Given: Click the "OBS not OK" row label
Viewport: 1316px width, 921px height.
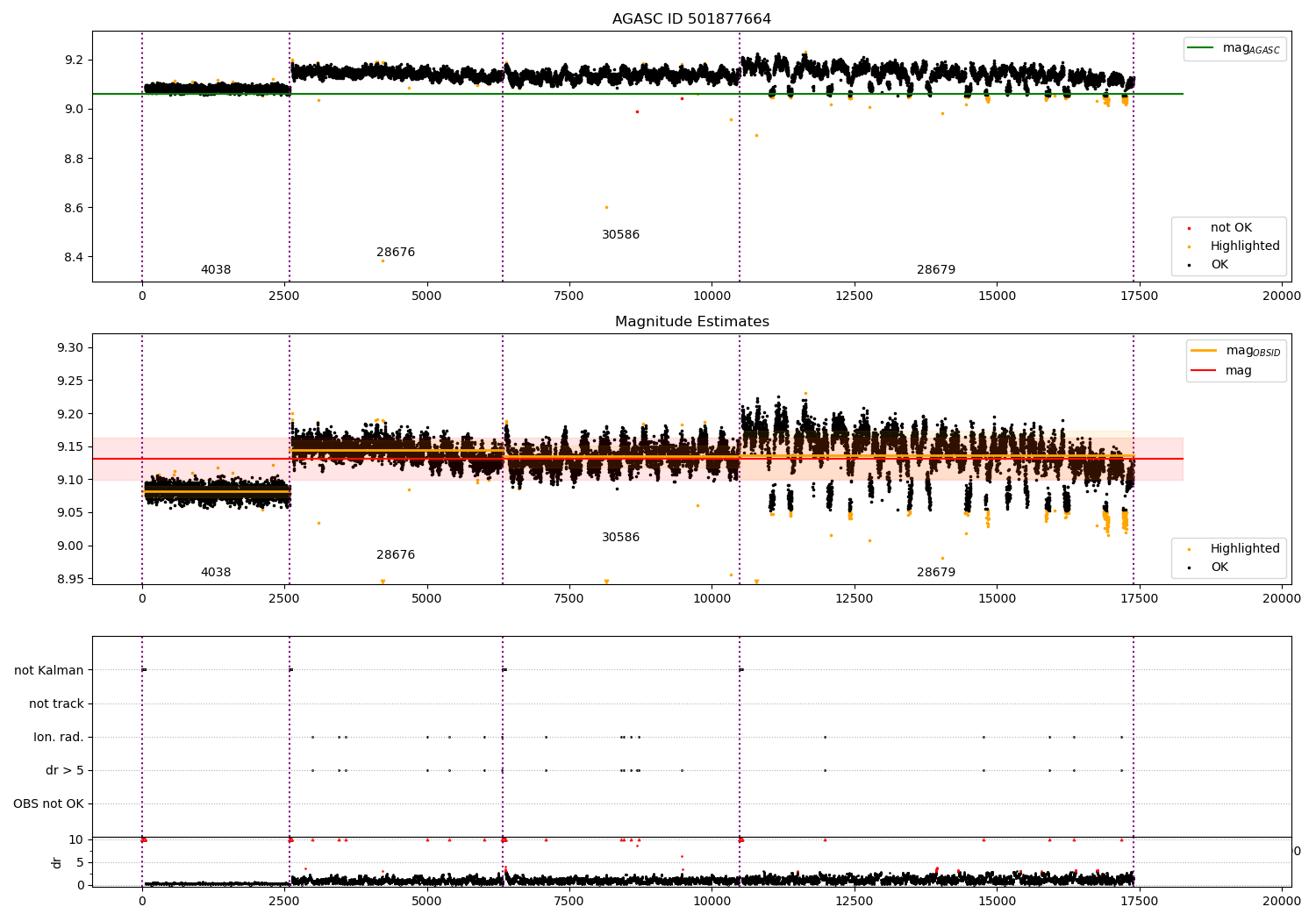Looking at the screenshot, I should (48, 804).
